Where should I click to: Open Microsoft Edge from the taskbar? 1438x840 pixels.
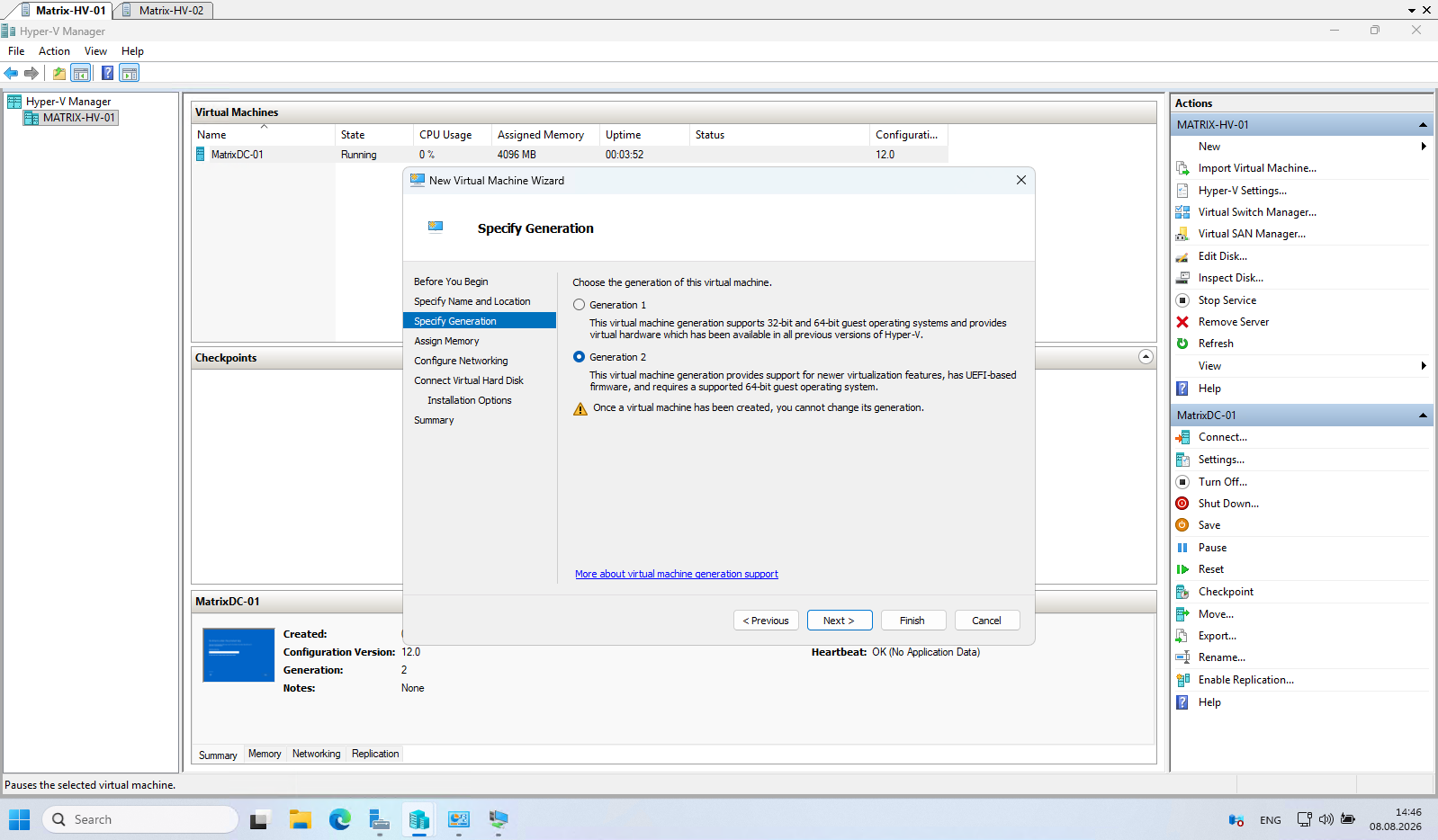(339, 819)
